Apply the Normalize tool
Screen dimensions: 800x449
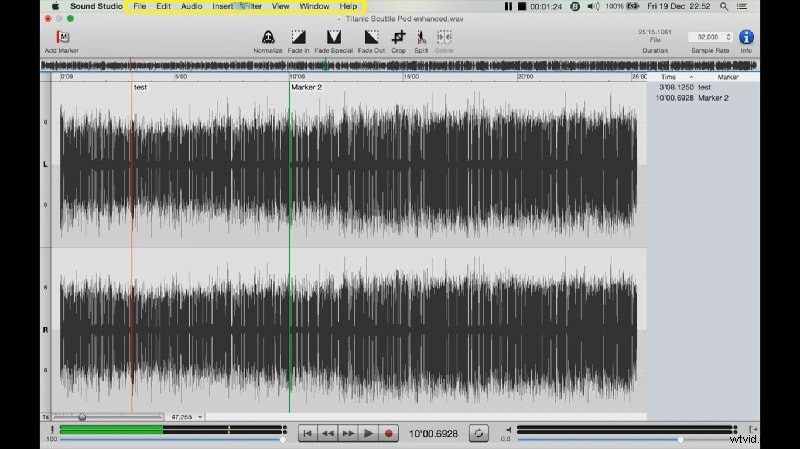point(268,37)
